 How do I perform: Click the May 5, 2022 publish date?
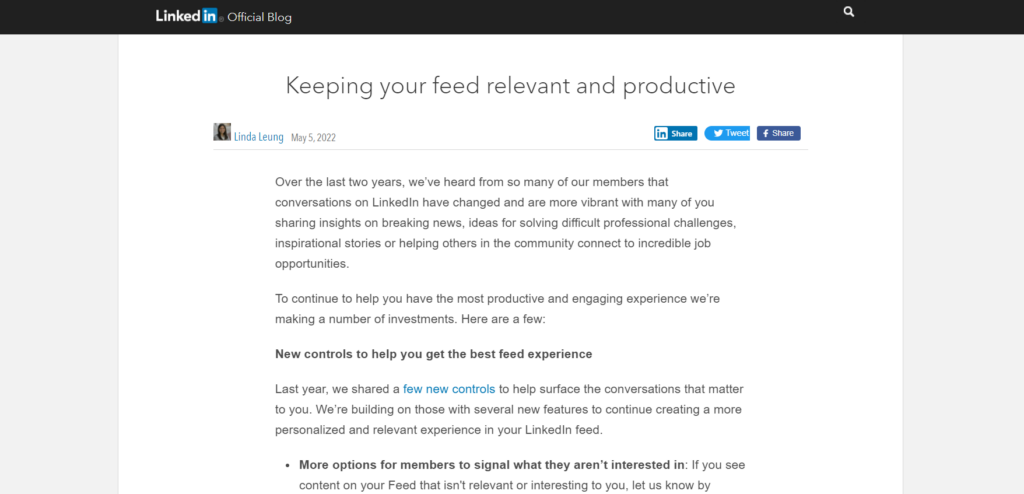pos(313,138)
